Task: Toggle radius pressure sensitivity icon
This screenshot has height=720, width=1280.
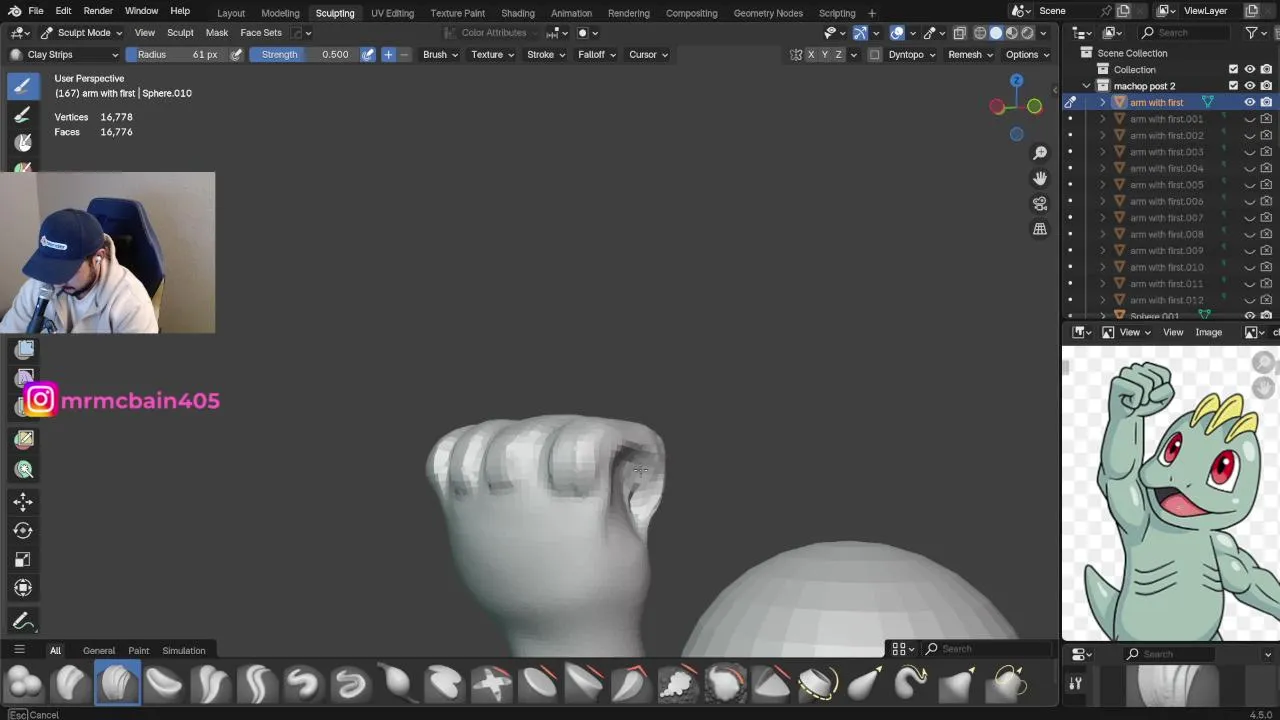Action: [x=236, y=55]
